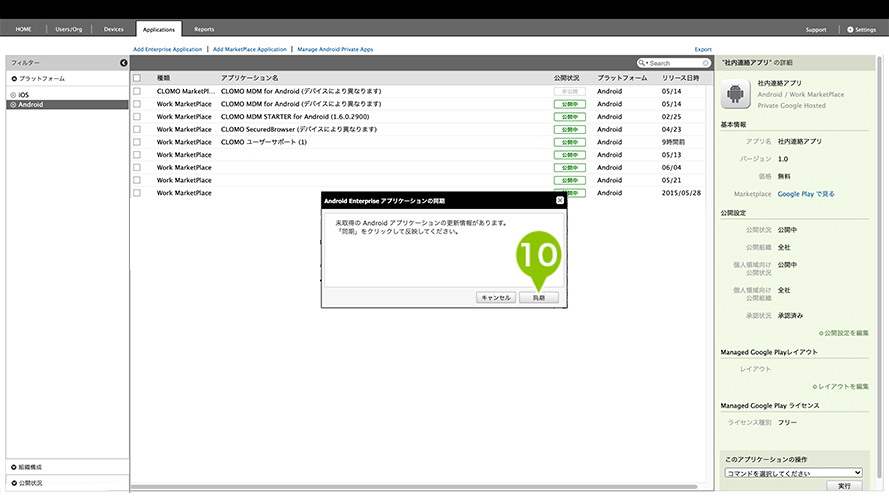Click キャンセル in the sync dialog

click(x=496, y=298)
